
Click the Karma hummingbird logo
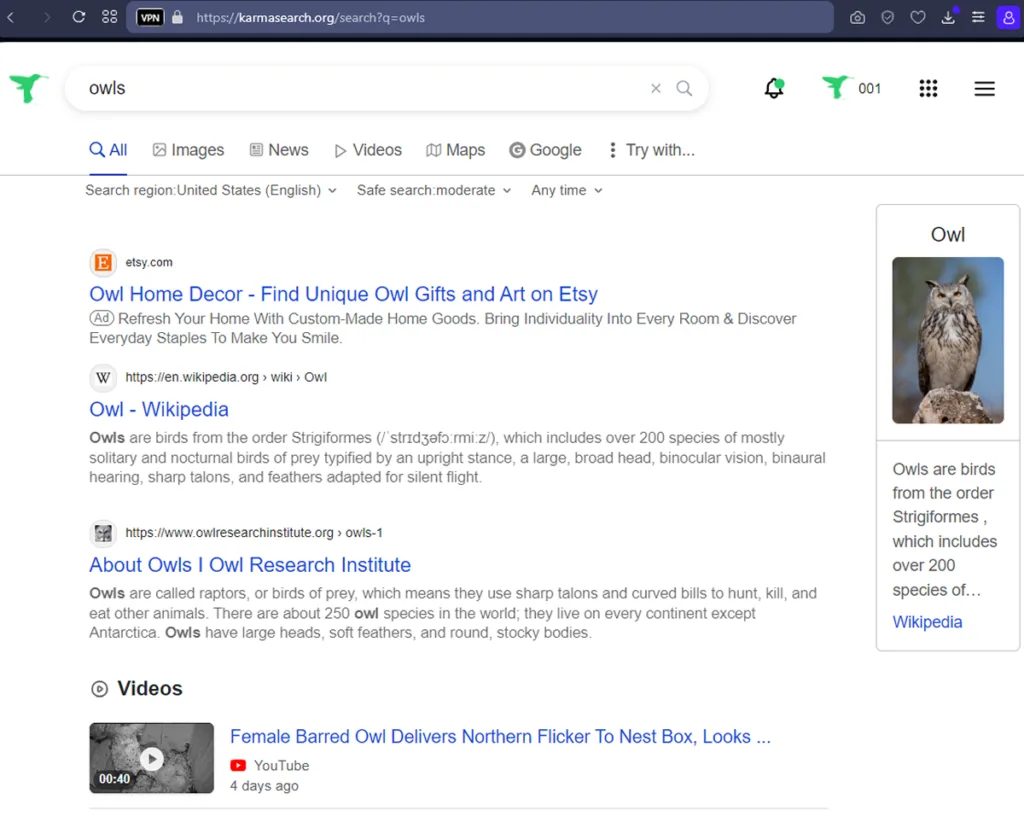(27, 88)
